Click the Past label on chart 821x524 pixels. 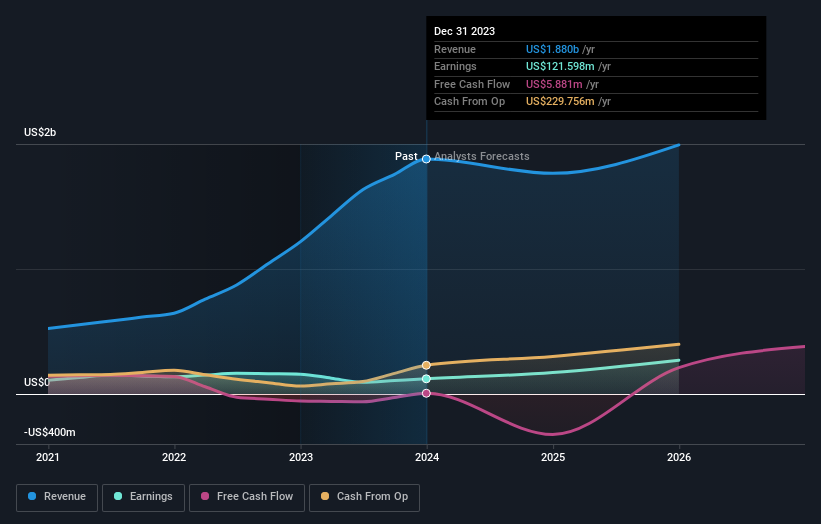(x=406, y=156)
